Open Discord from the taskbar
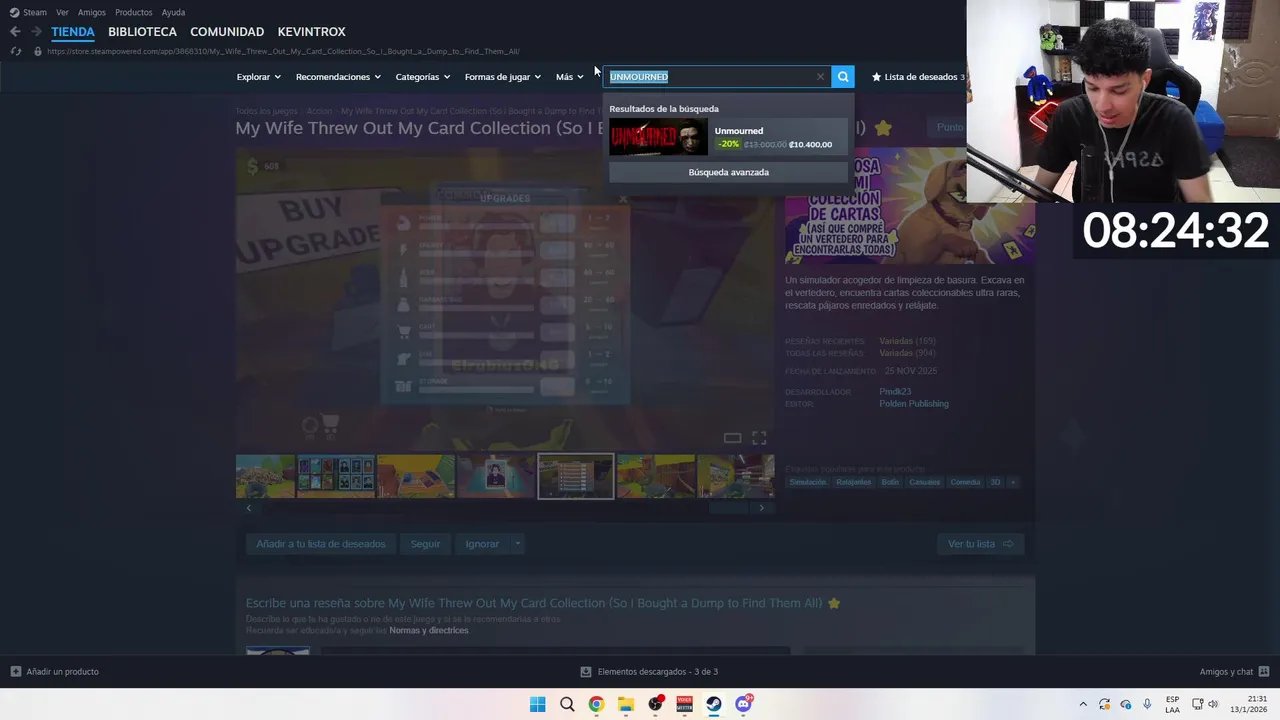The image size is (1280, 720). point(743,704)
